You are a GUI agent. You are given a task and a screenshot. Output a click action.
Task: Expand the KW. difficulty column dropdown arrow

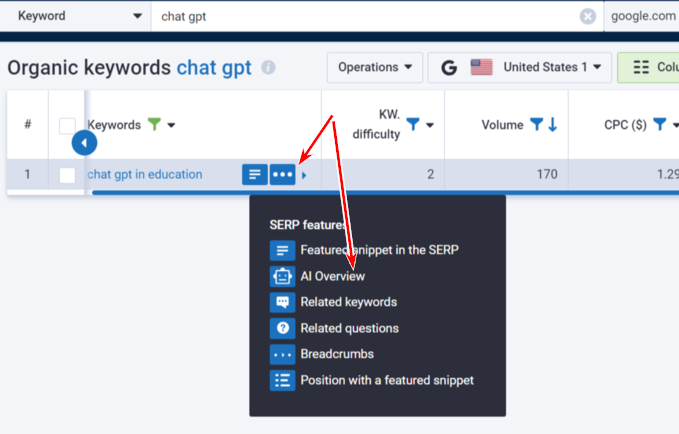coord(430,125)
